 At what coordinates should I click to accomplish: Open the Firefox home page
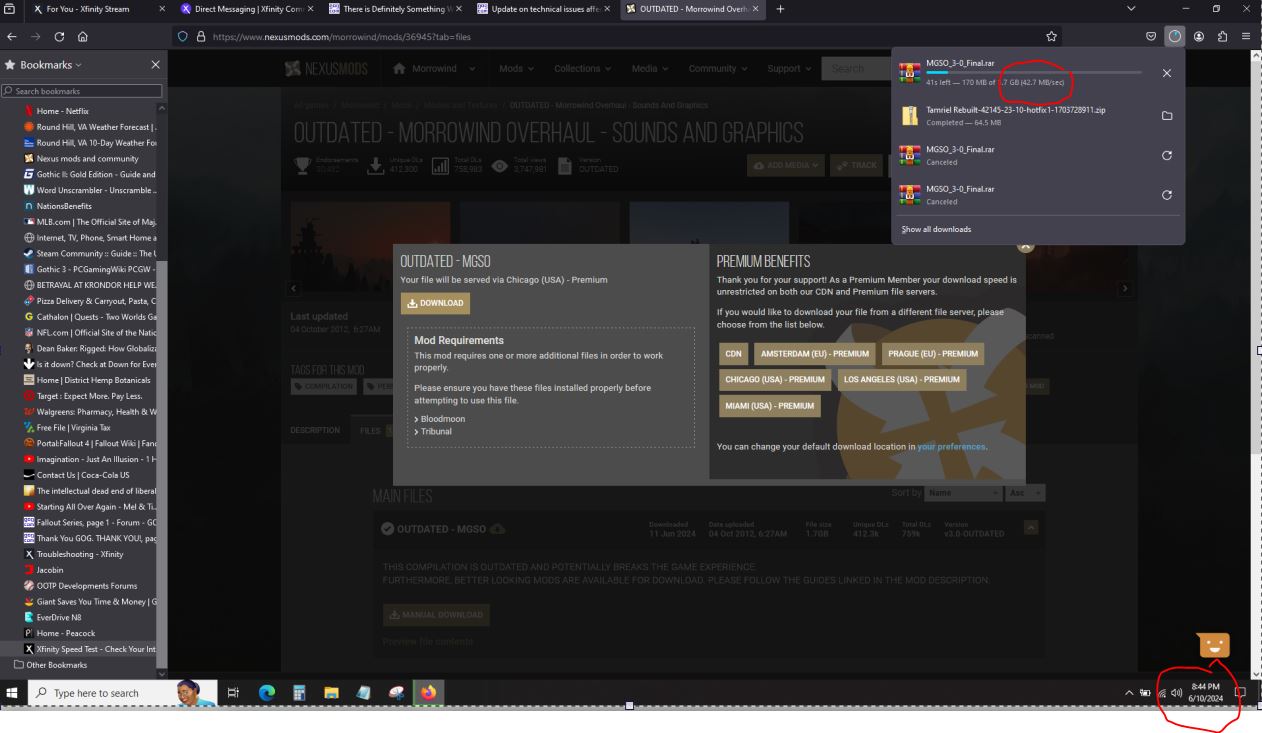pyautogui.click(x=84, y=37)
